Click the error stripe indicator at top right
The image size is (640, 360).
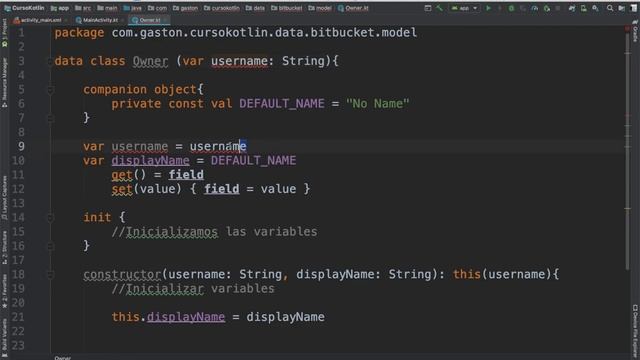(627, 28)
